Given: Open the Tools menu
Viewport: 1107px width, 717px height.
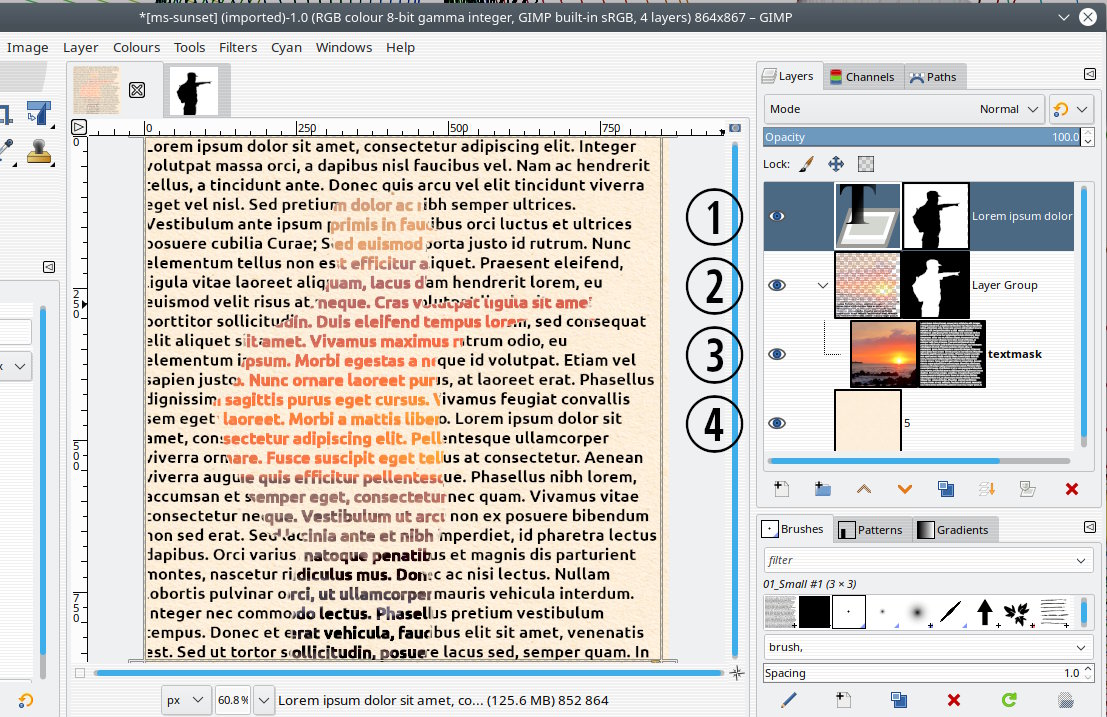Looking at the screenshot, I should coord(189,47).
